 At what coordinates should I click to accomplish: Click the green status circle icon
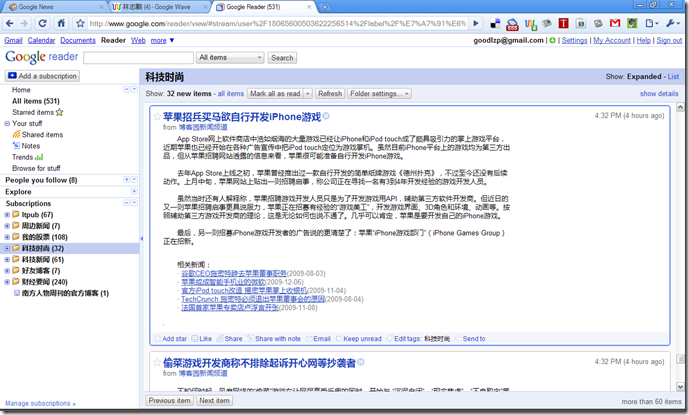tap(552, 40)
